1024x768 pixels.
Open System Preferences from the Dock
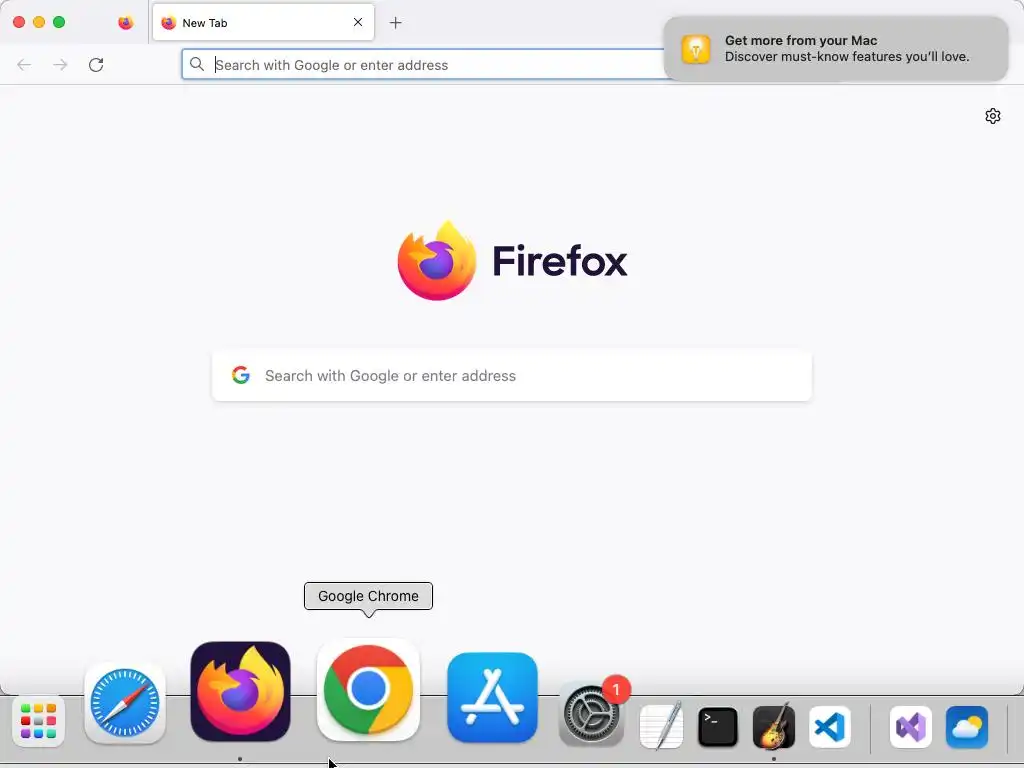click(591, 715)
